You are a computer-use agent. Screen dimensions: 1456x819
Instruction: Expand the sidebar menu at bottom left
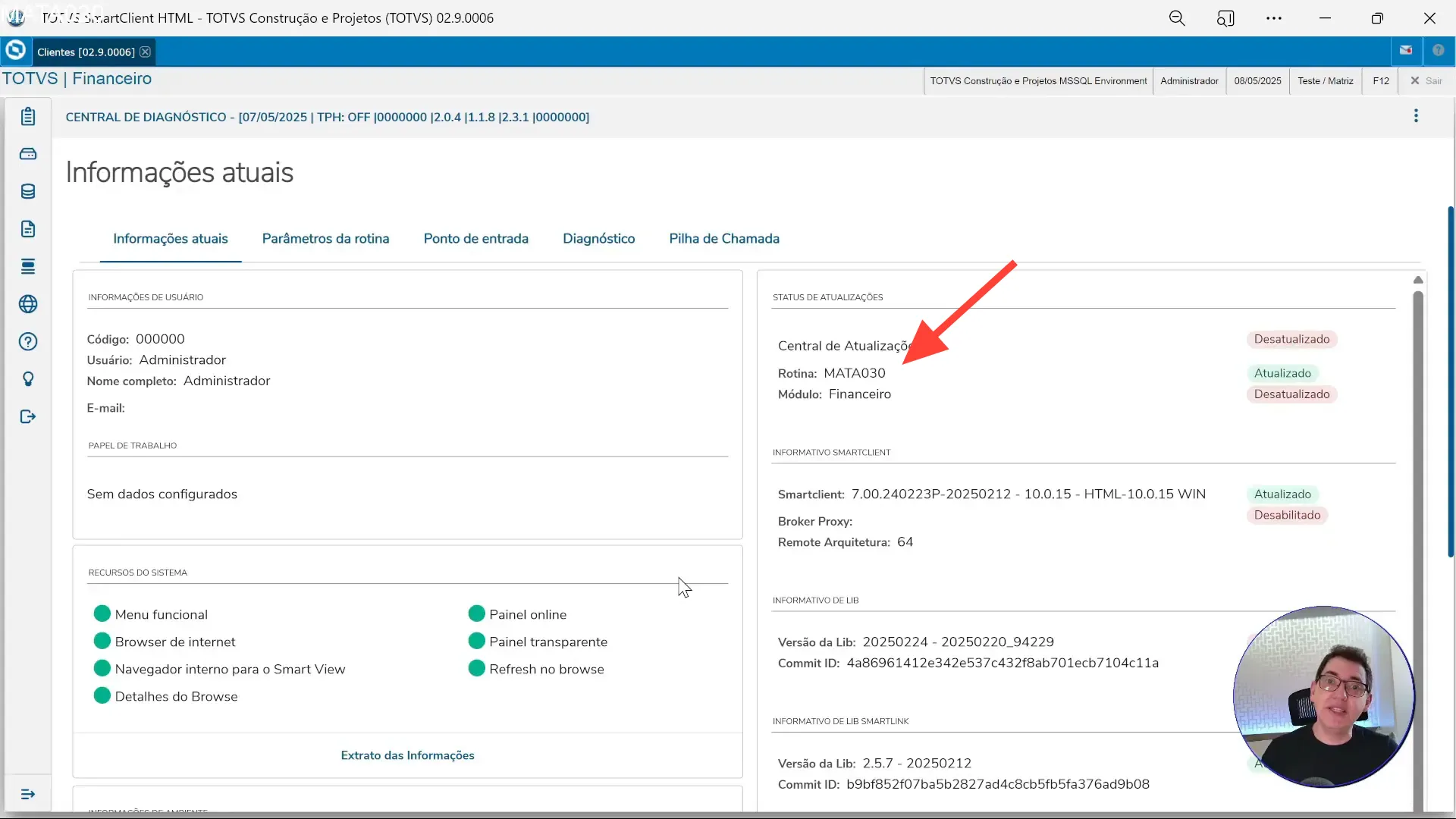tap(28, 794)
